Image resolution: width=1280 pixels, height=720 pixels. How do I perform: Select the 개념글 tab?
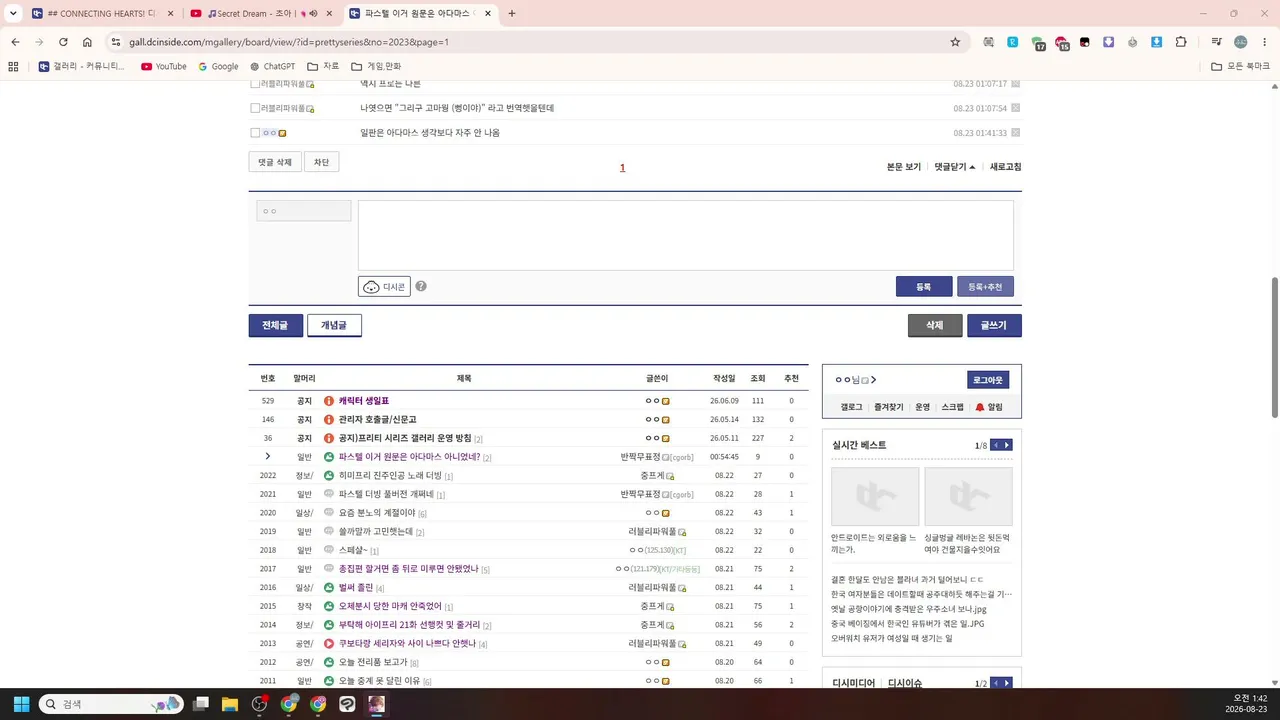(334, 325)
